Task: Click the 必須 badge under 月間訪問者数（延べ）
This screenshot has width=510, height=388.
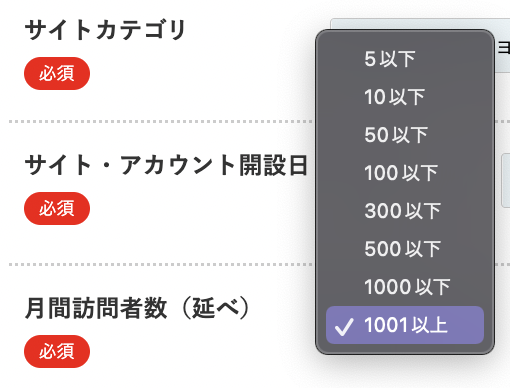Action: [x=57, y=351]
